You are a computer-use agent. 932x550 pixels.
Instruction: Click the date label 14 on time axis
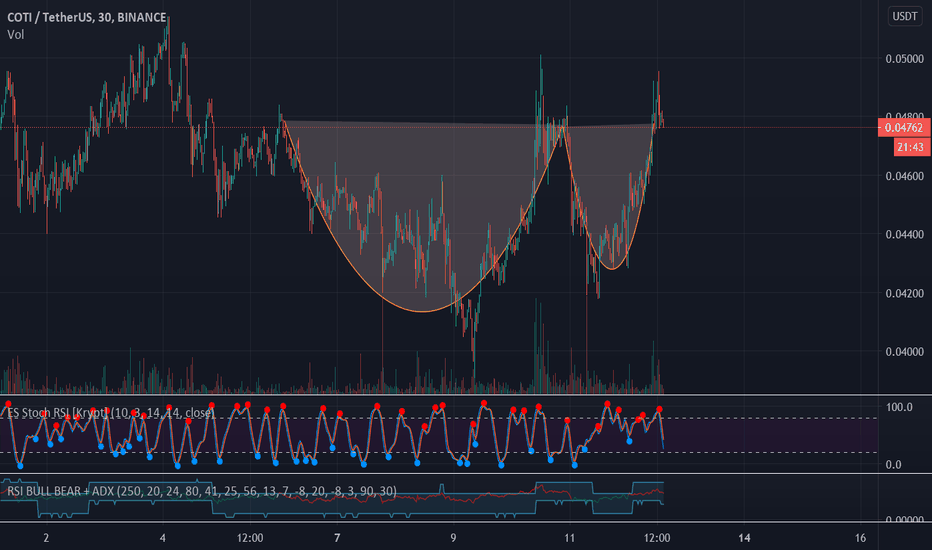click(x=744, y=538)
